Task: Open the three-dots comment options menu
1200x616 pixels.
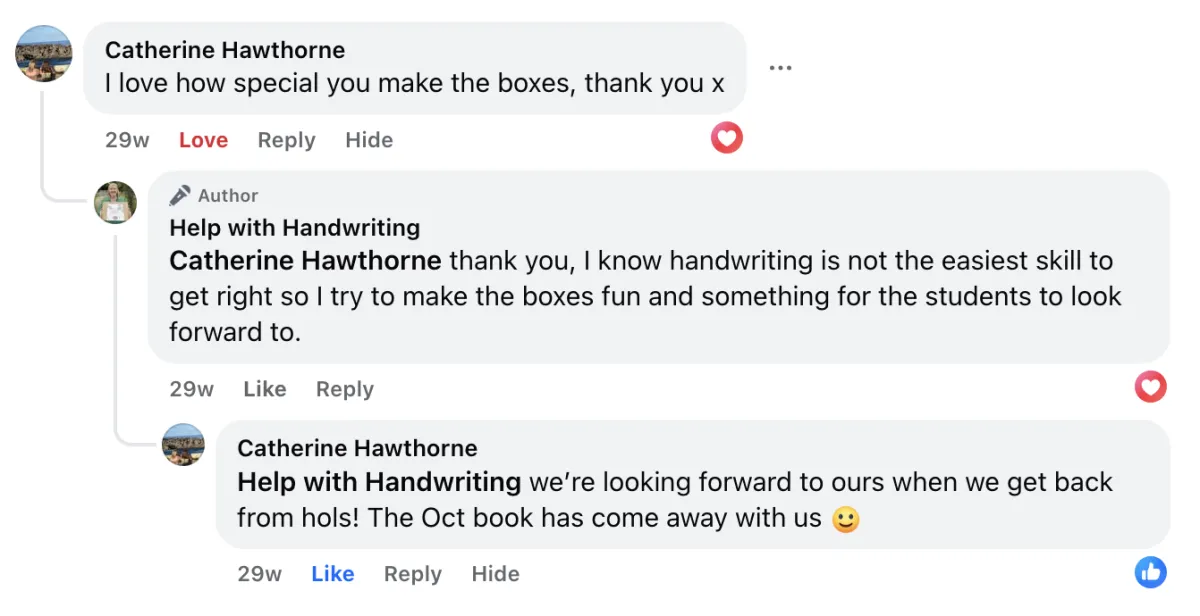Action: click(780, 68)
